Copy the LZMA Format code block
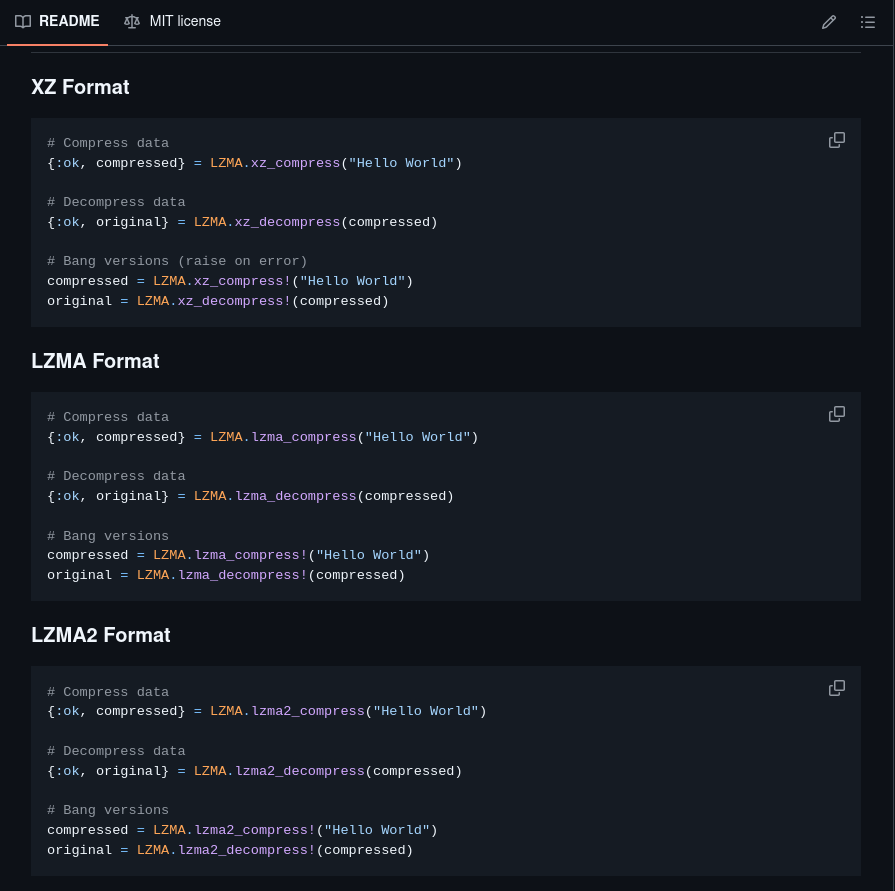Viewport: 895px width, 891px height. pos(836,414)
